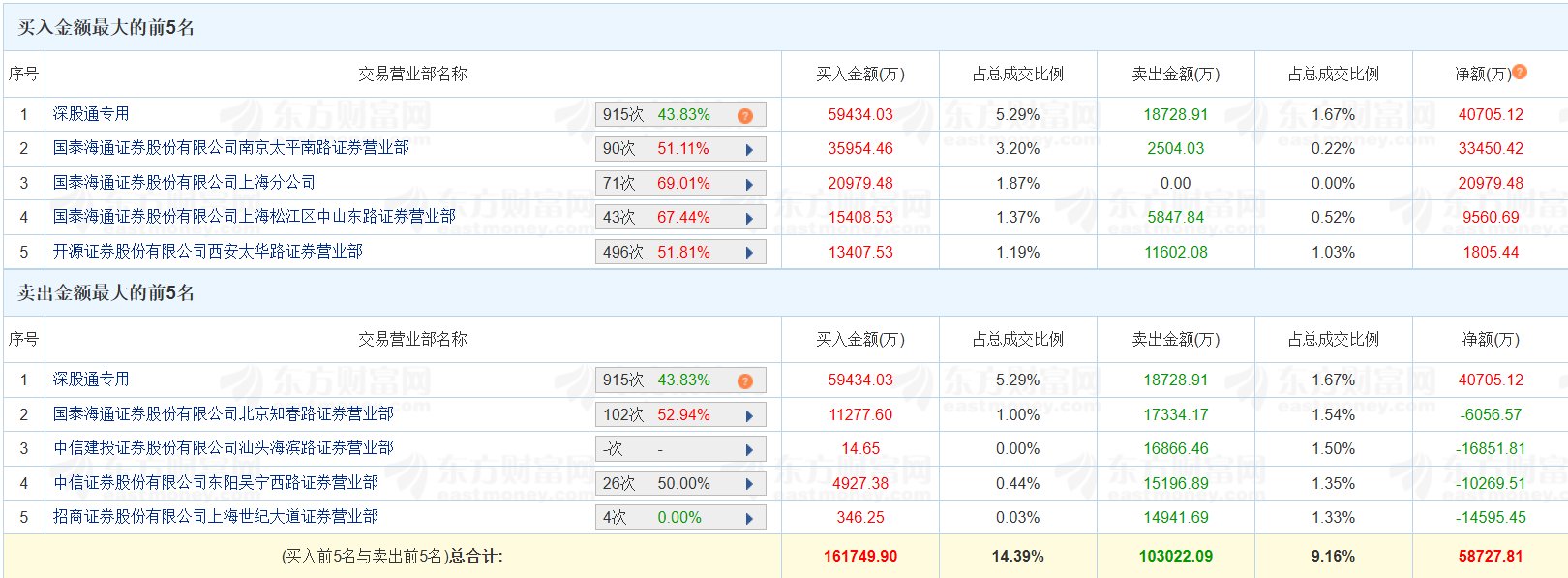This screenshot has height=578, width=1568.
Task: Open 招商证券上海世纪大道证券营业部 link
Action: [216, 516]
